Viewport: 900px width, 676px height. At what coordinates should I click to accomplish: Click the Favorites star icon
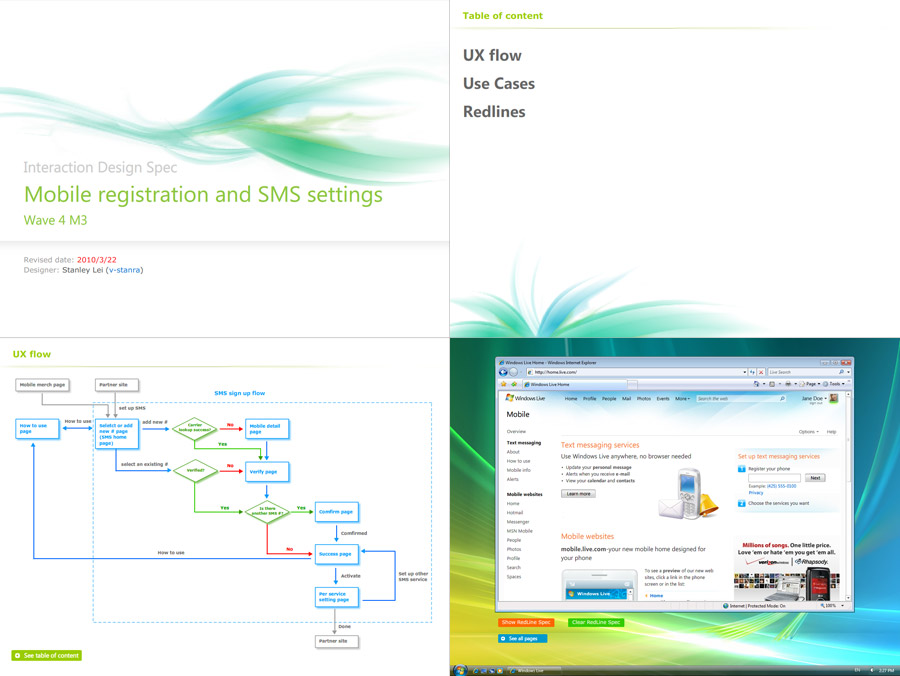tap(504, 384)
